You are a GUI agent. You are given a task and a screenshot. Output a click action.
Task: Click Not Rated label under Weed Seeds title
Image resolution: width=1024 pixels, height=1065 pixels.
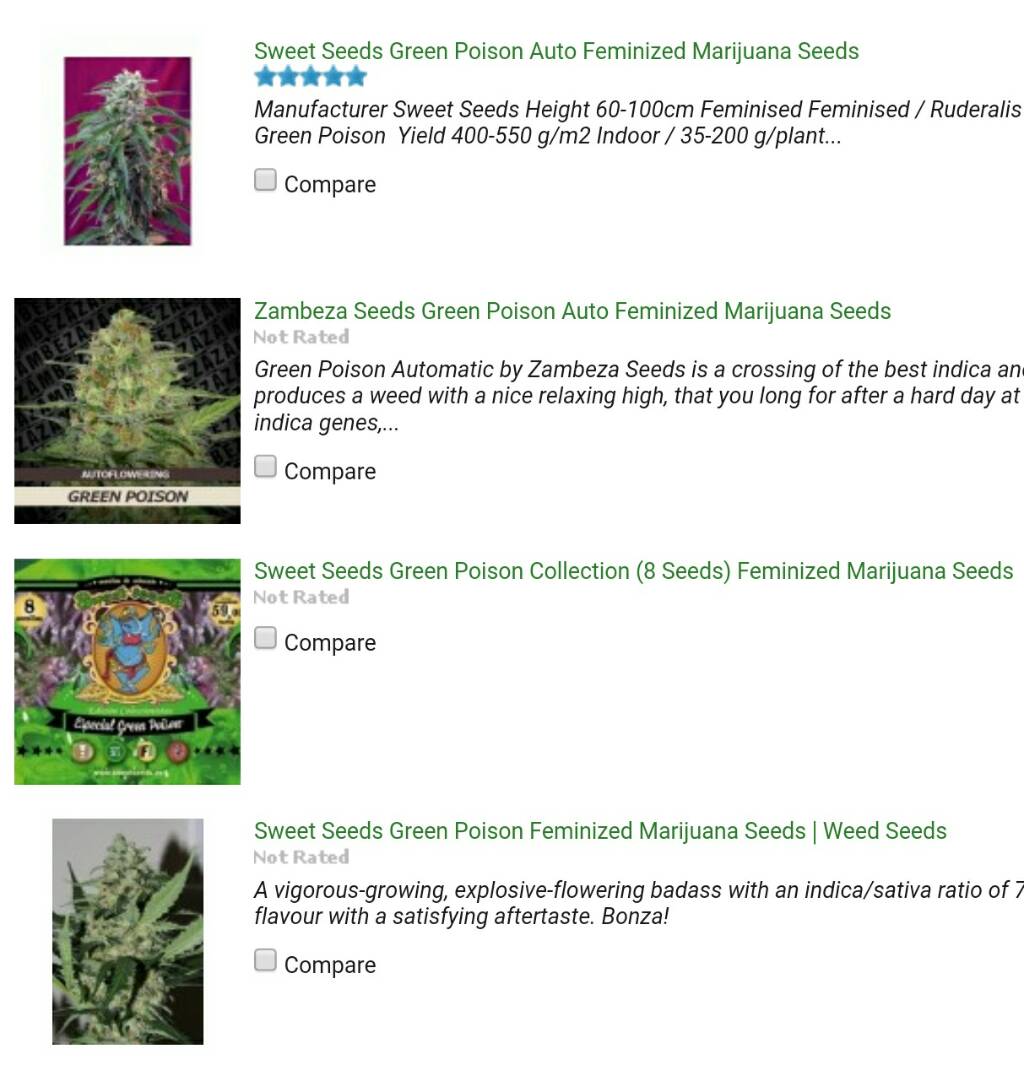pos(301,857)
